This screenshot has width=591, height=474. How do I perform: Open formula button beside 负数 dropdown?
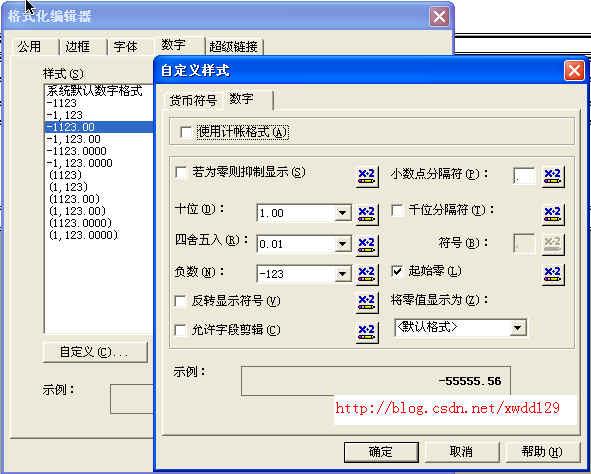[x=367, y=274]
